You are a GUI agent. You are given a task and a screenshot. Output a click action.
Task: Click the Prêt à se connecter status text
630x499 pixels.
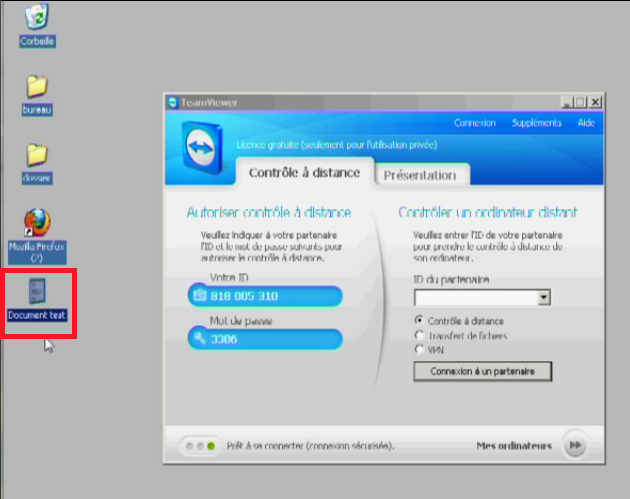tap(311, 446)
